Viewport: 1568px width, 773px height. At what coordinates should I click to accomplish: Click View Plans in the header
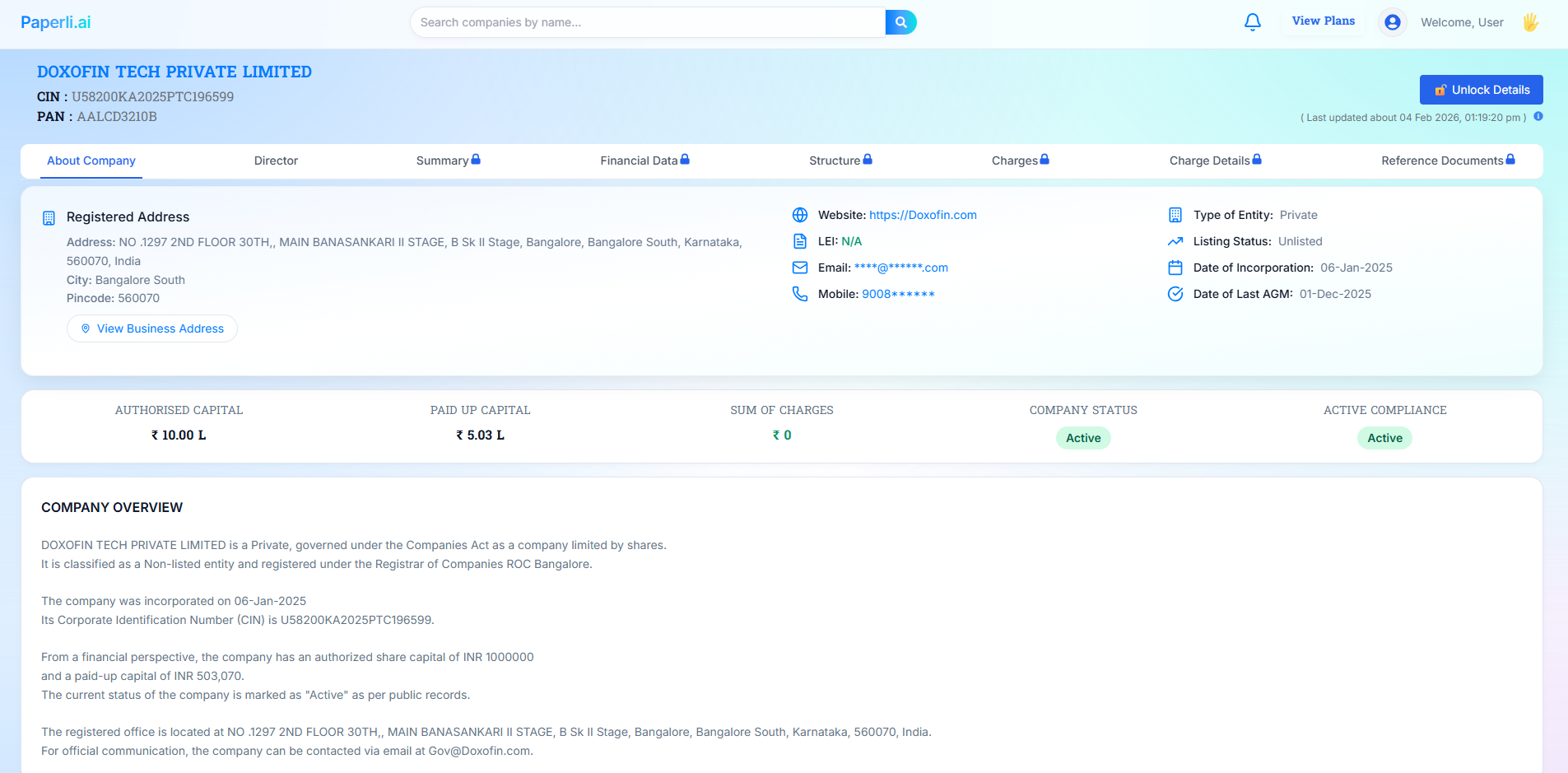click(1323, 21)
